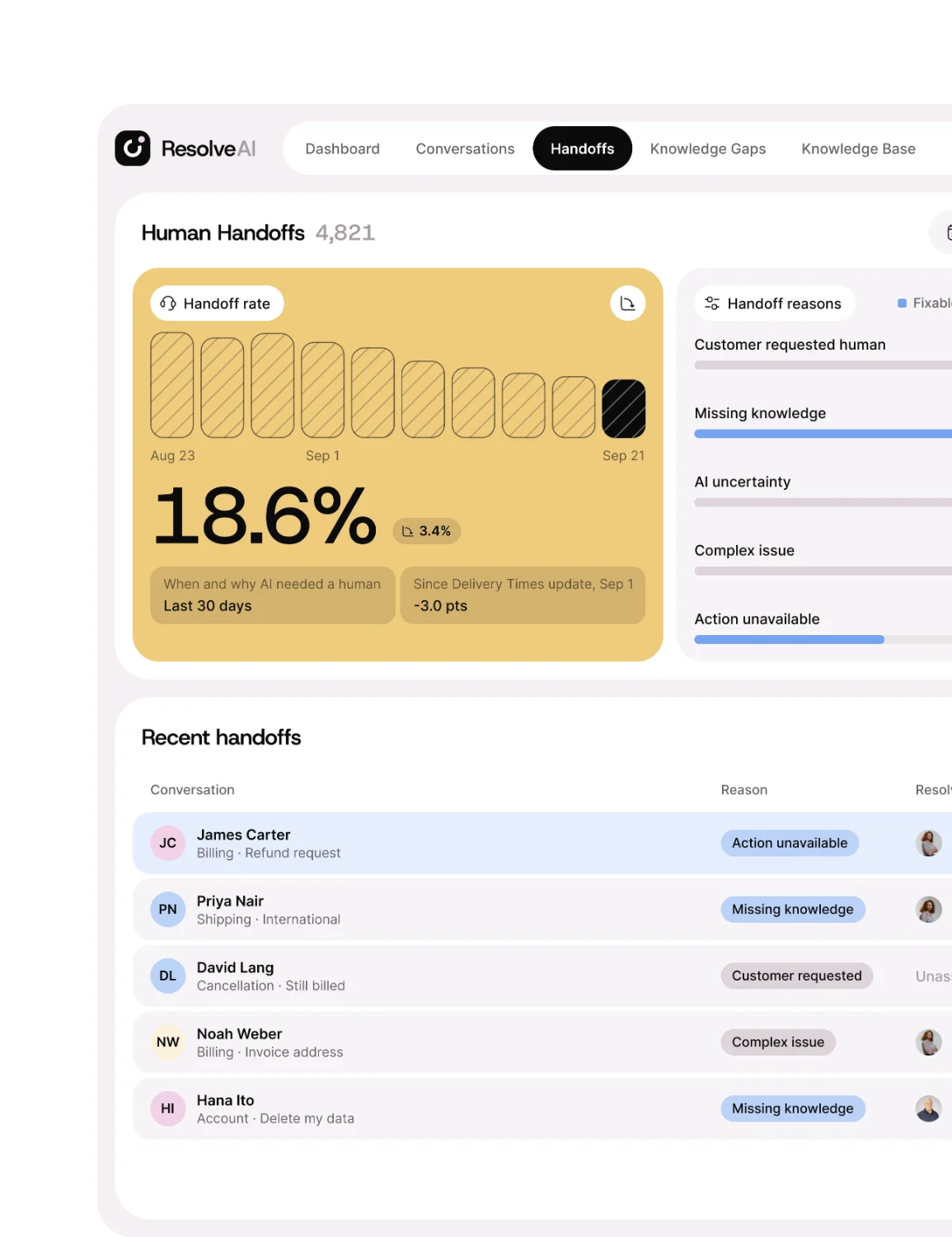Viewport: 952px width, 1237px height.
Task: Click the Customer requested human bar
Action: pos(823,365)
